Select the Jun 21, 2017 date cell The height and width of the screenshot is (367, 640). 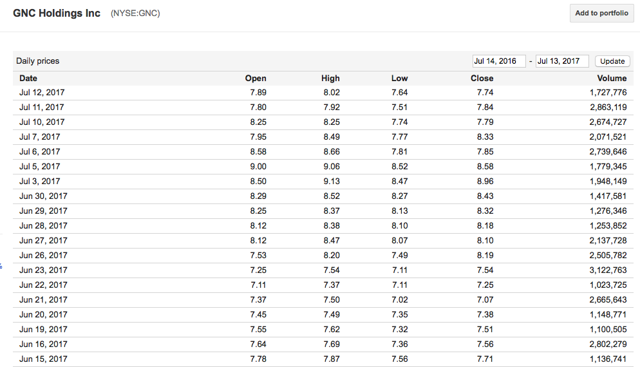point(43,300)
